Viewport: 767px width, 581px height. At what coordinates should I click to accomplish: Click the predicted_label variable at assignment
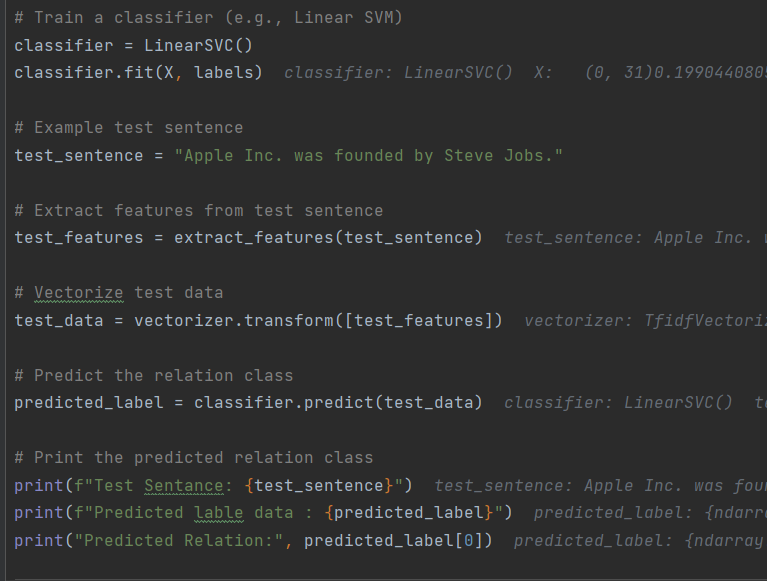tap(89, 403)
